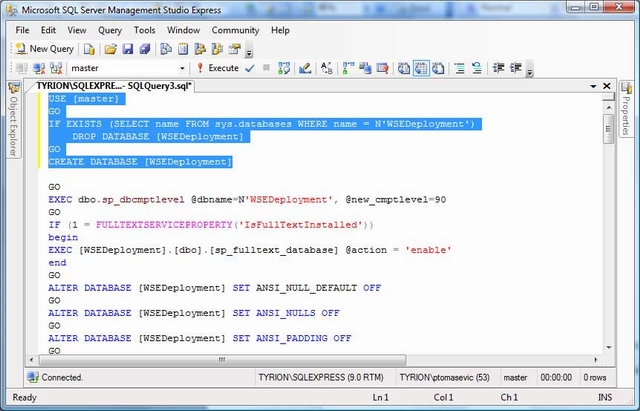640x411 pixels.
Task: Close the SQLQuery3.sql tab
Action: (x=607, y=86)
